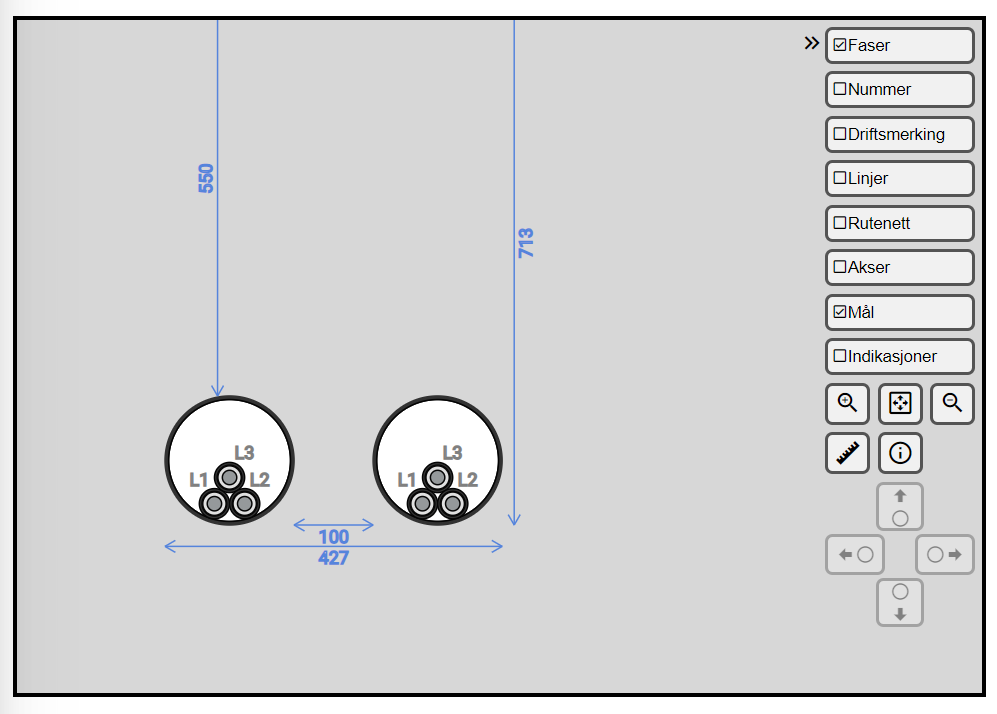Pan view up with arrow button
This screenshot has width=997, height=714.
click(x=900, y=507)
